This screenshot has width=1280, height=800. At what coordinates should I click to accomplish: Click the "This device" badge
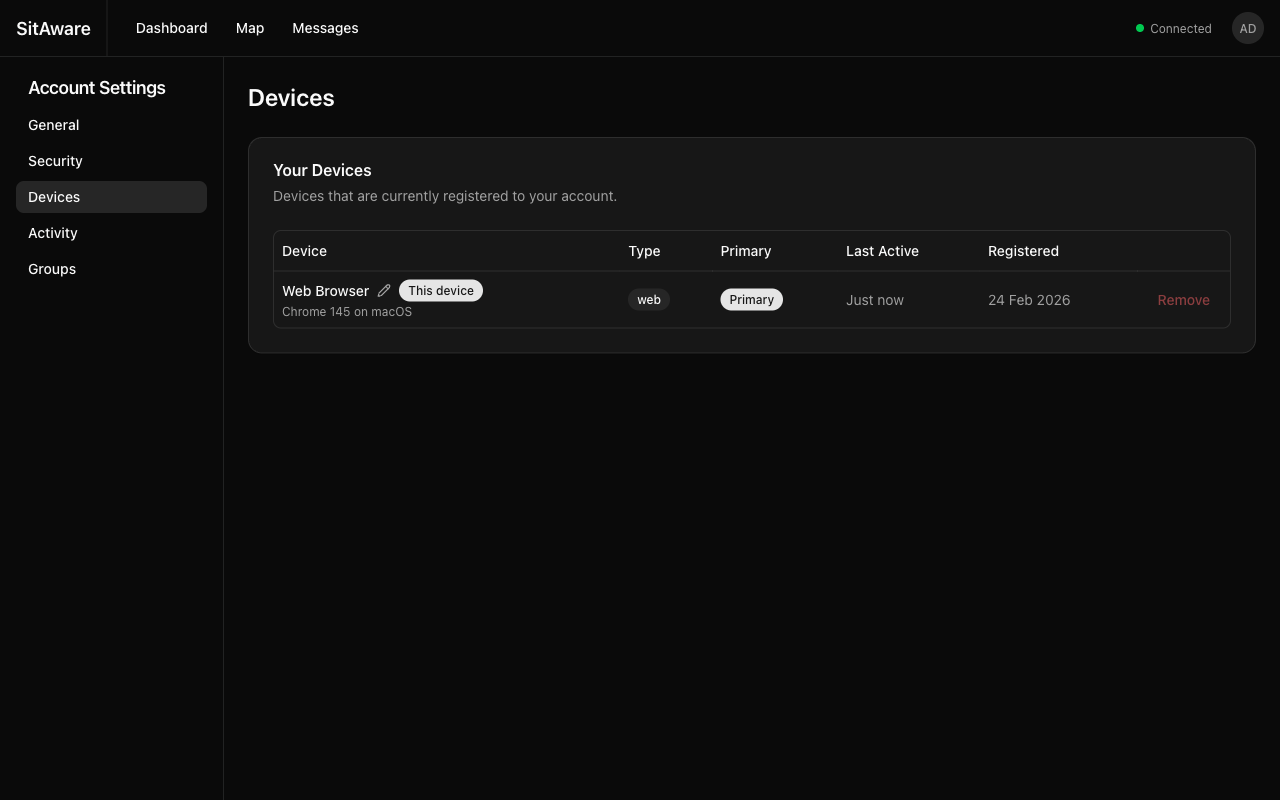(x=440, y=291)
